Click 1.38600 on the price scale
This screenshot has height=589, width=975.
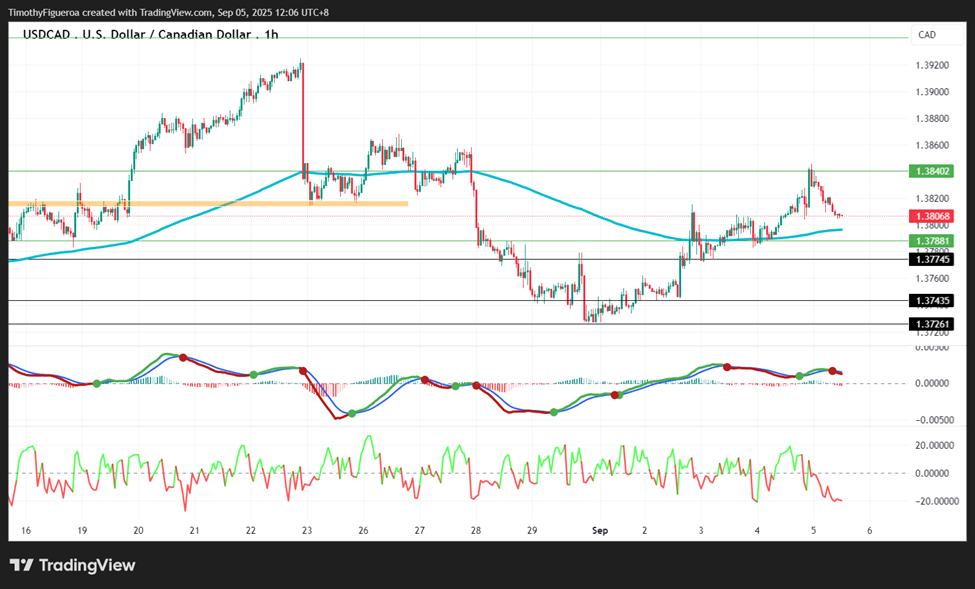[932, 146]
